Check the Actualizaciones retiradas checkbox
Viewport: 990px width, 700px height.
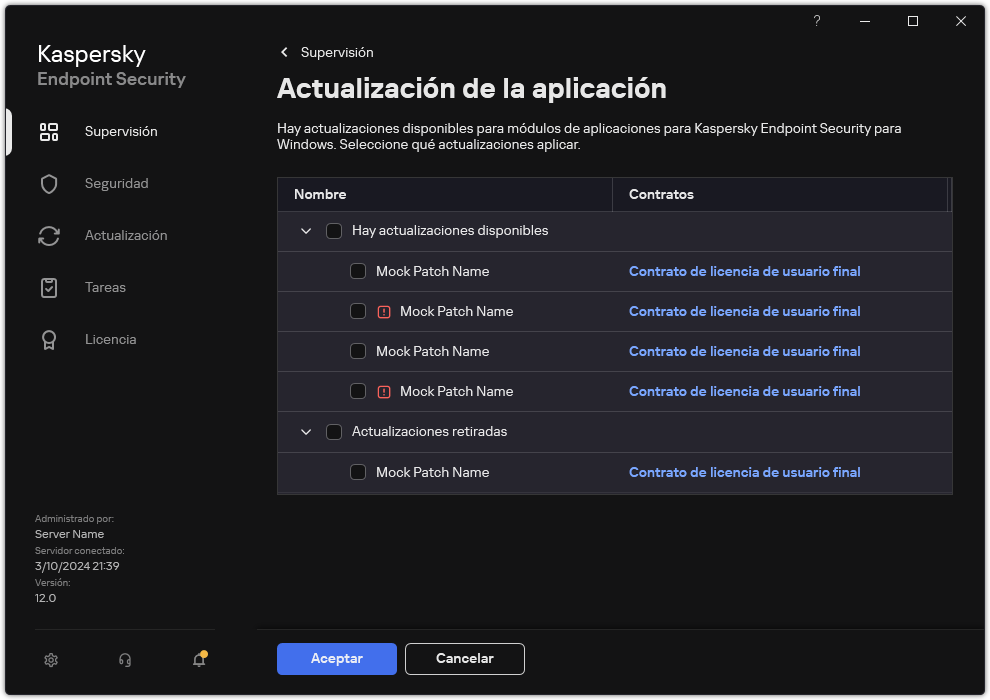[x=334, y=431]
